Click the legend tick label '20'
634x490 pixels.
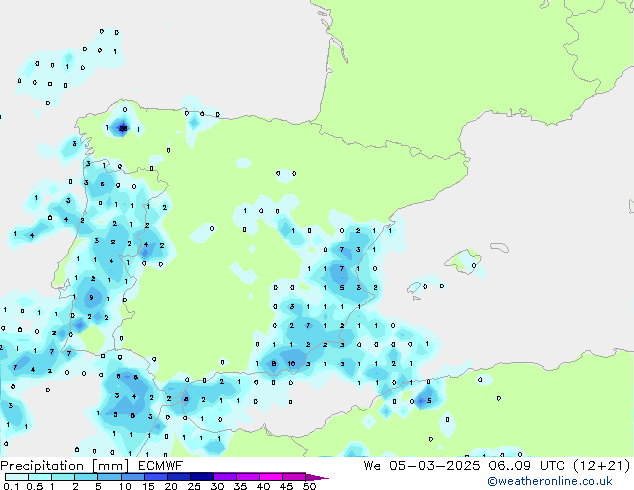pos(171,486)
